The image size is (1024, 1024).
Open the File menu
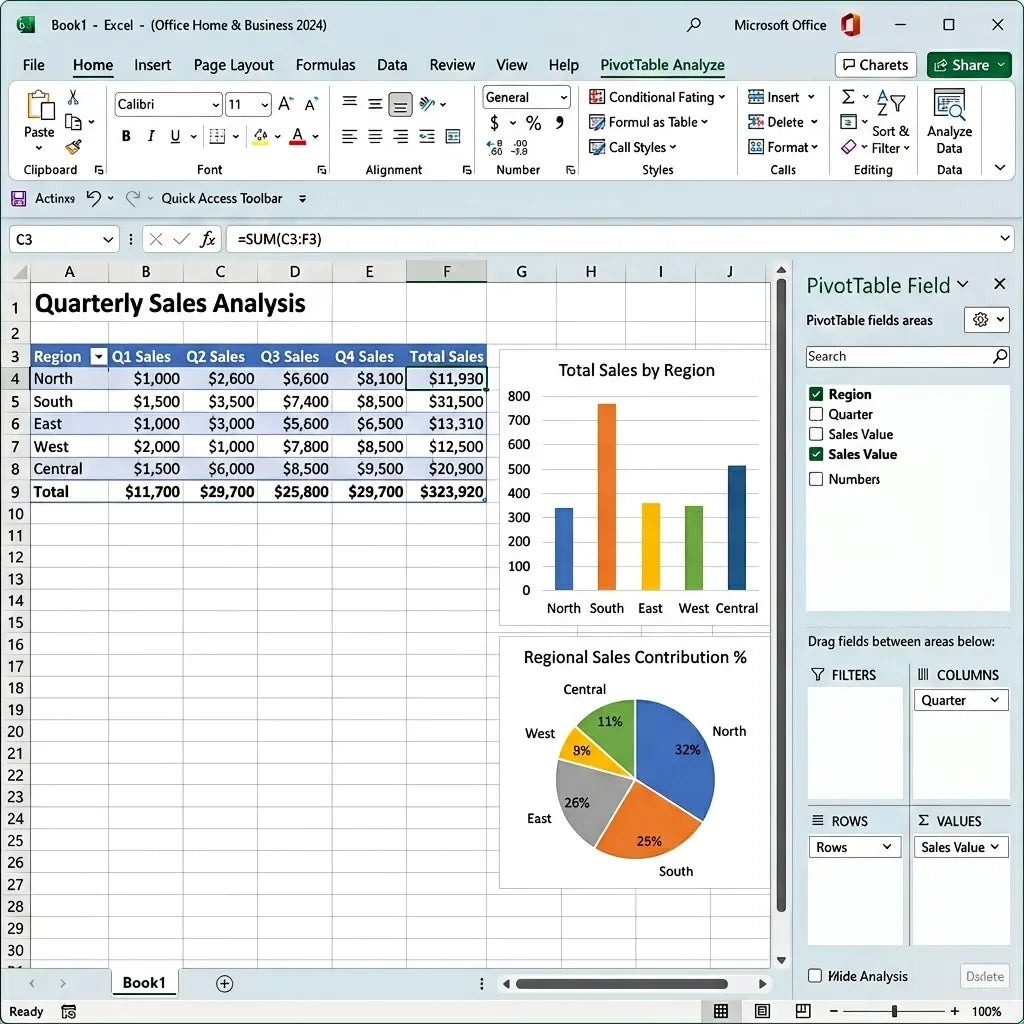point(33,65)
